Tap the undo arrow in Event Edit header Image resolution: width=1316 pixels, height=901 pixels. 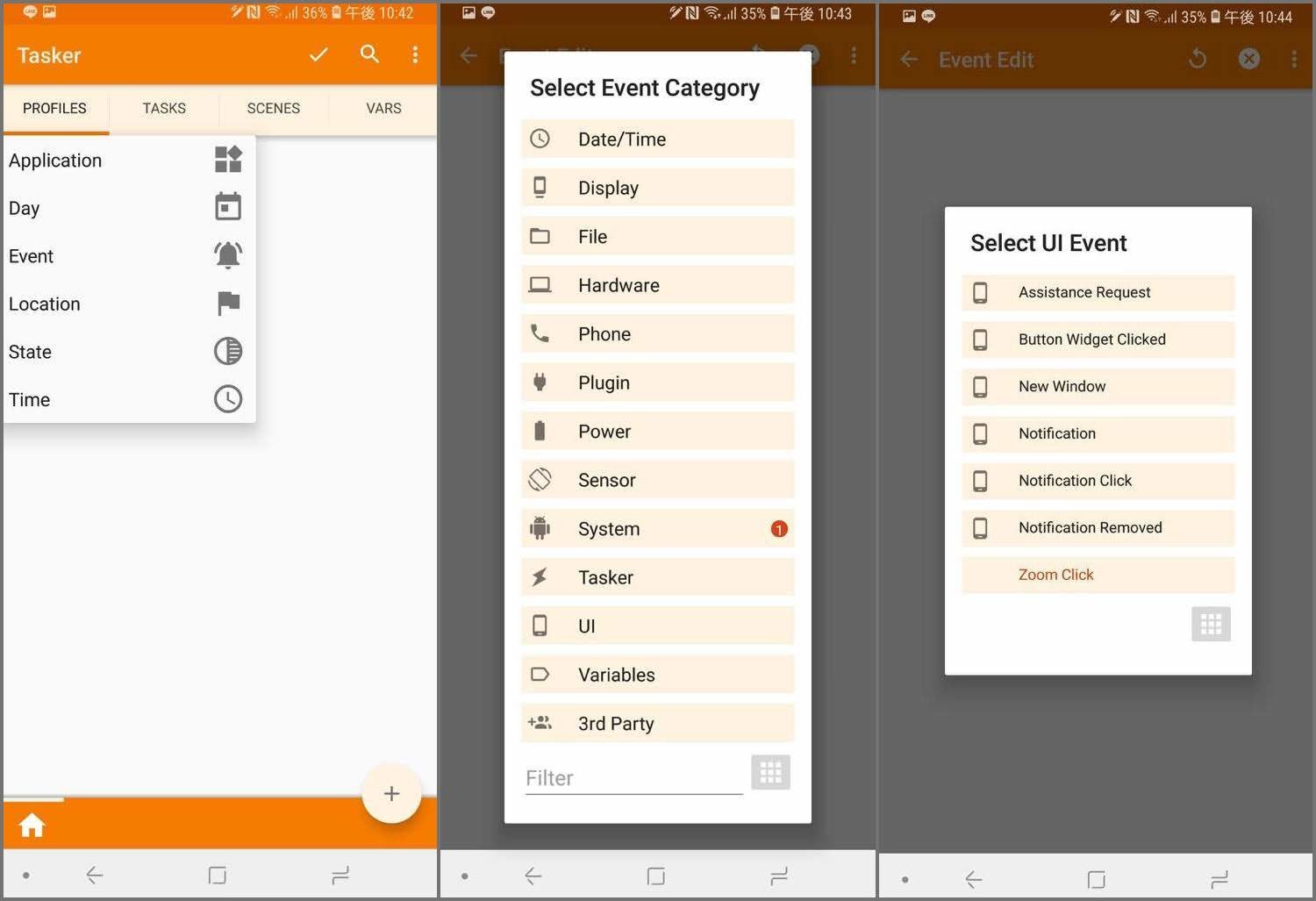click(1198, 59)
